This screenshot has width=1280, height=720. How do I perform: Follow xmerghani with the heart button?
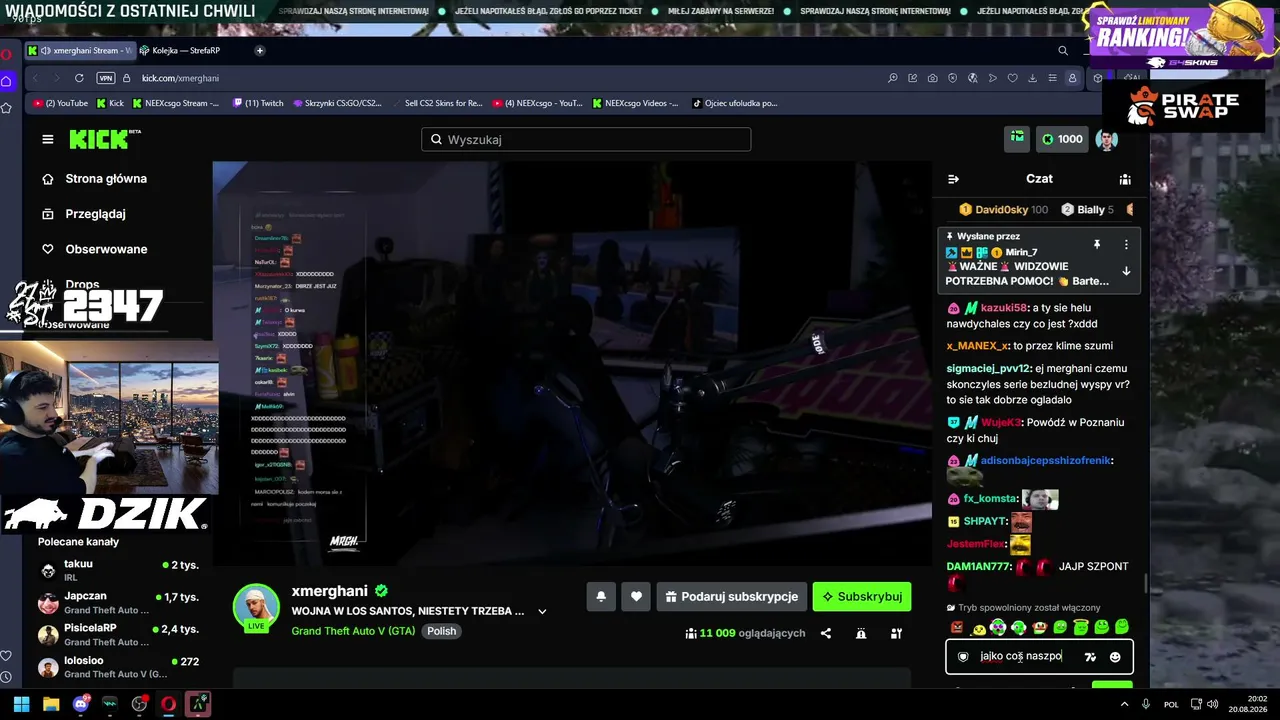coord(636,597)
